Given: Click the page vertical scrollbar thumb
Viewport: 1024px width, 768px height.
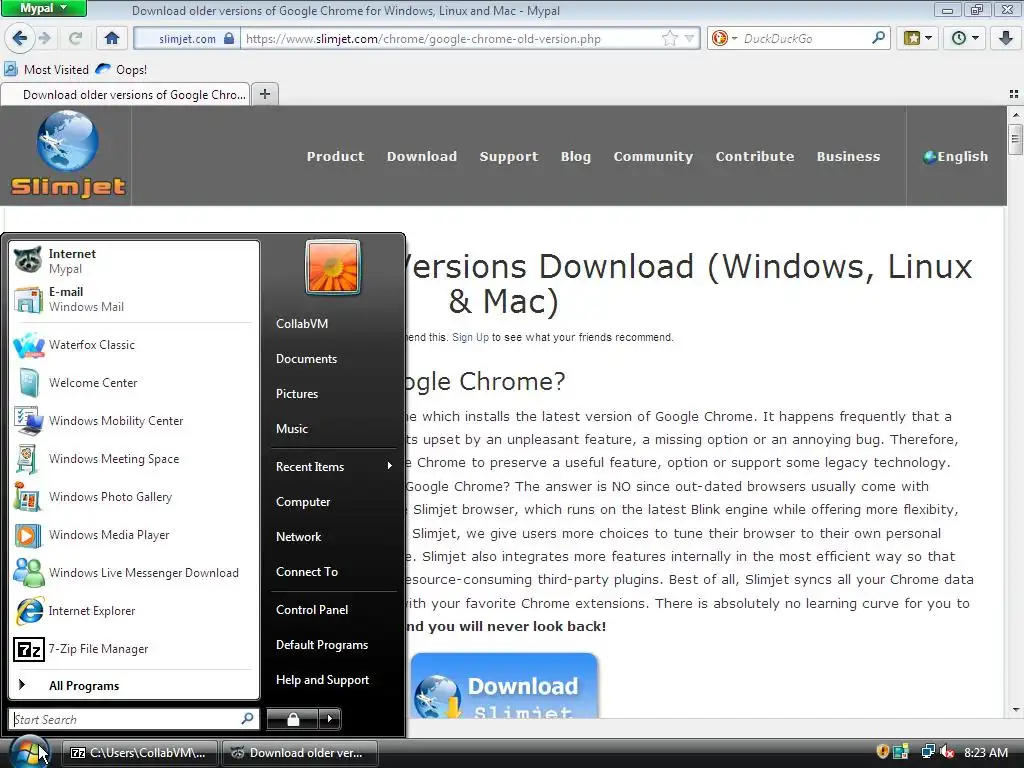Looking at the screenshot, I should 1014,139.
